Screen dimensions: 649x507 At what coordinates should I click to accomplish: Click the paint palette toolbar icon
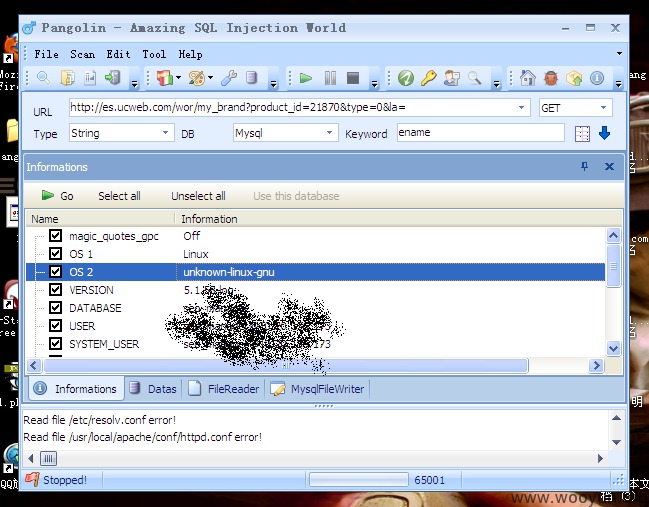[197, 78]
